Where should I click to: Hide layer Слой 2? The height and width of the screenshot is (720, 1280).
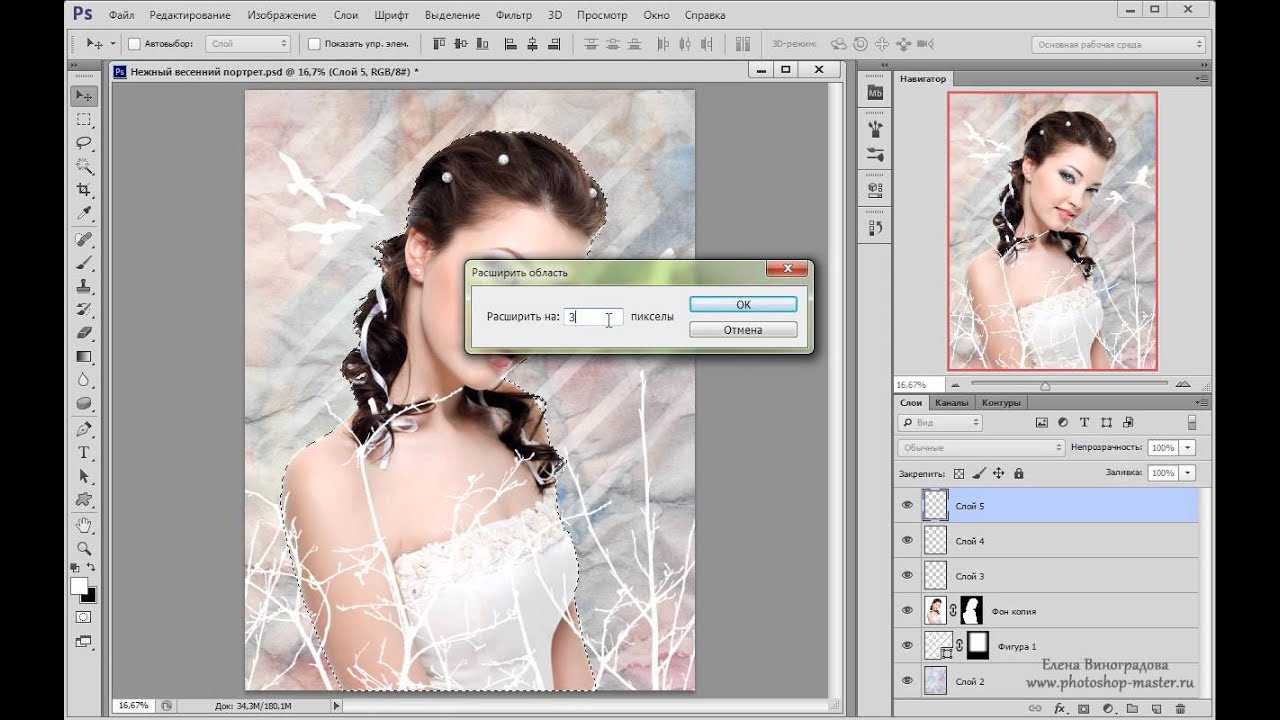pyautogui.click(x=907, y=681)
